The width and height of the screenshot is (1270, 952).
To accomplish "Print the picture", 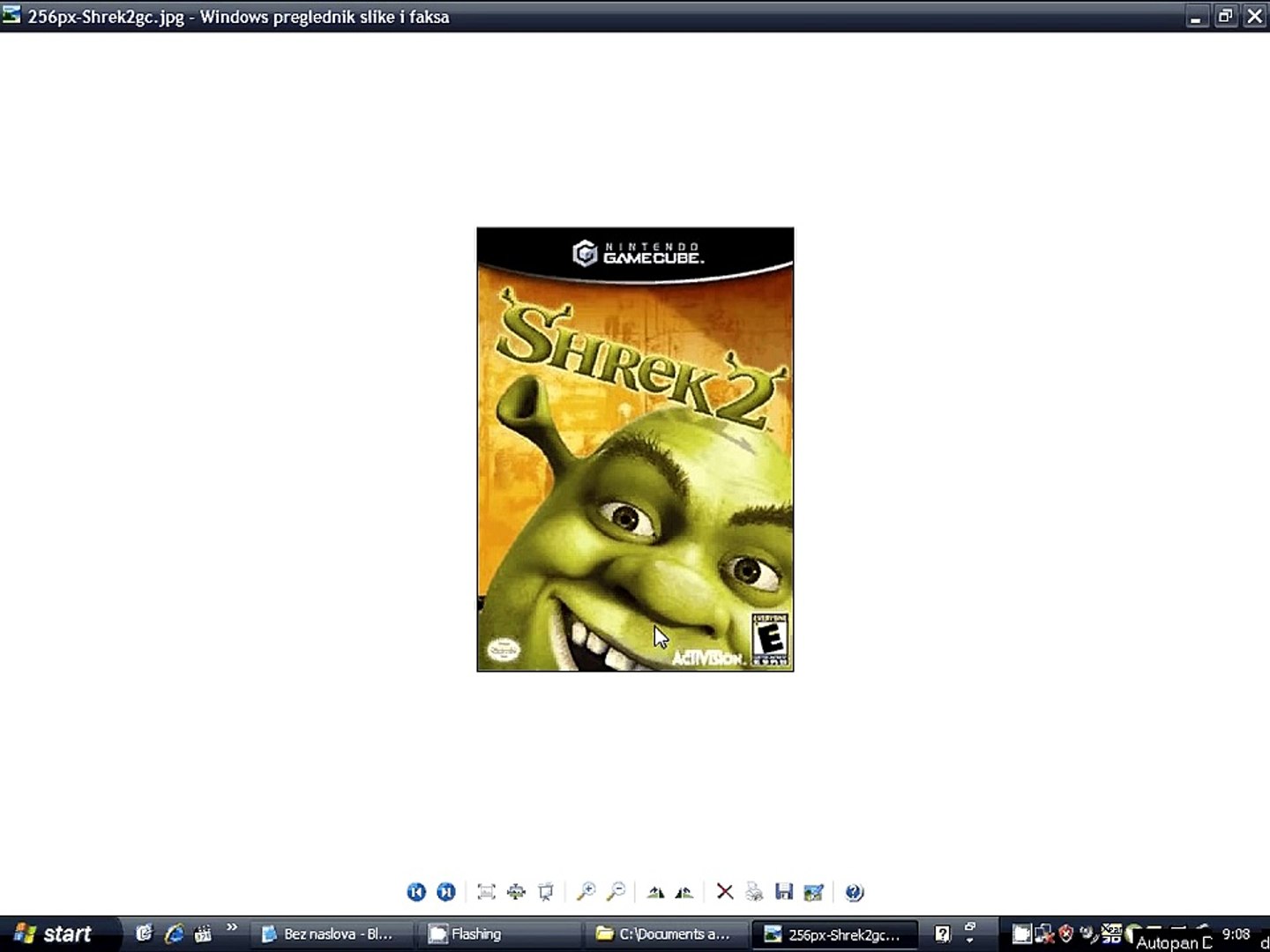I will point(754,892).
